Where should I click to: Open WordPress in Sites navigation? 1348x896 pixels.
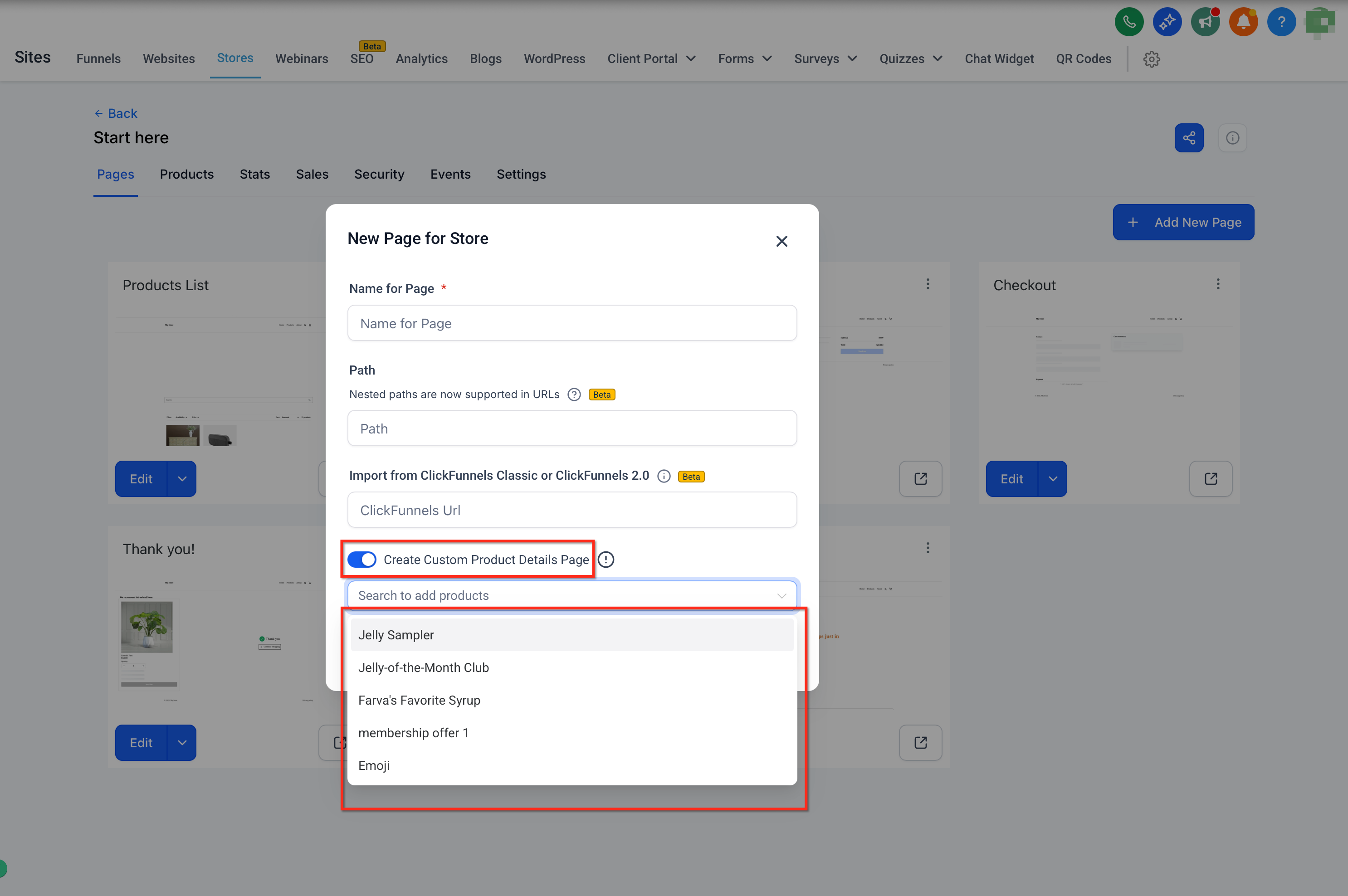pos(554,58)
